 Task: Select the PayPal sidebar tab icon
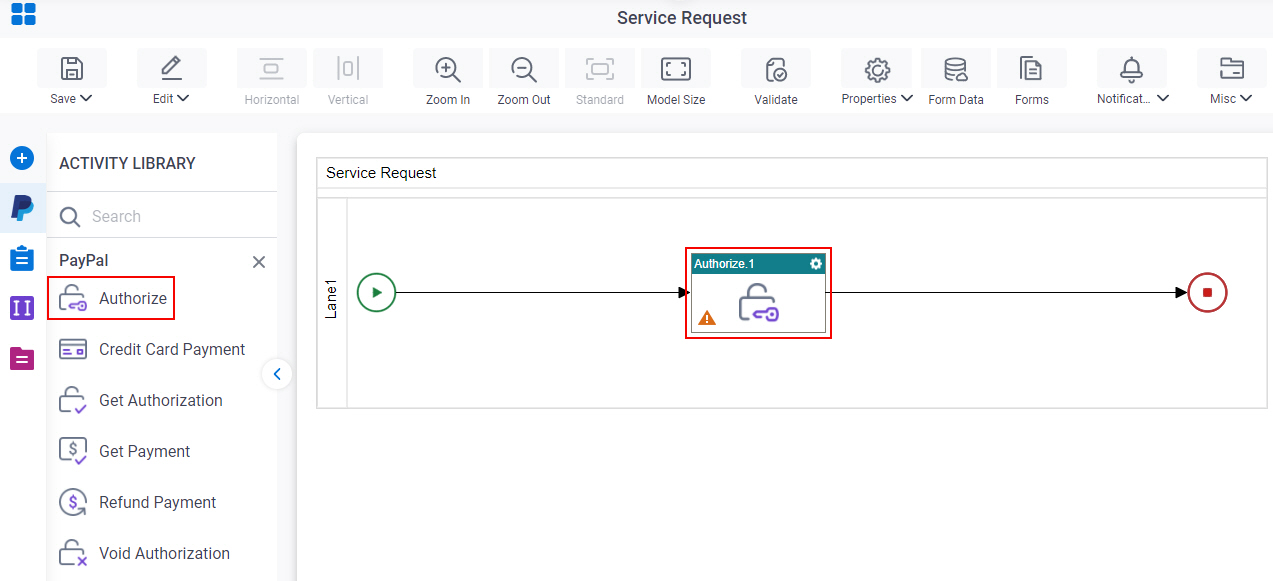[x=22, y=208]
